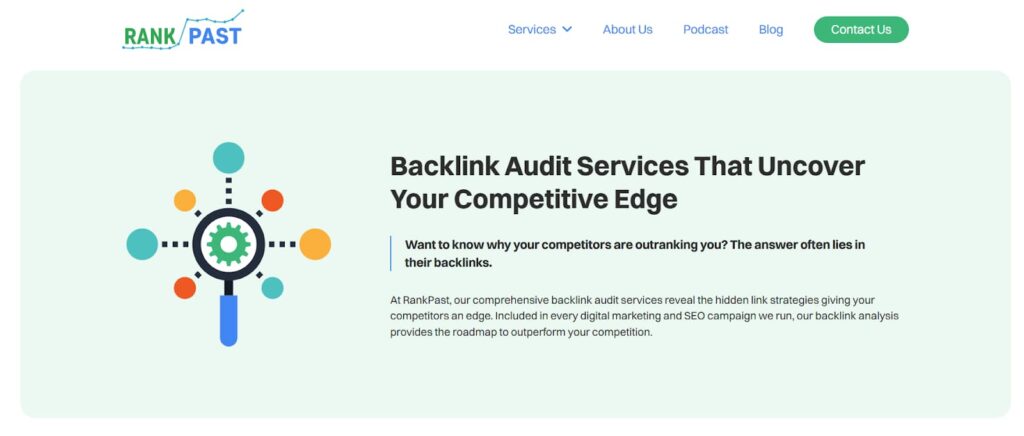This screenshot has width=1024, height=436.
Task: Open the Blog page
Action: (771, 29)
